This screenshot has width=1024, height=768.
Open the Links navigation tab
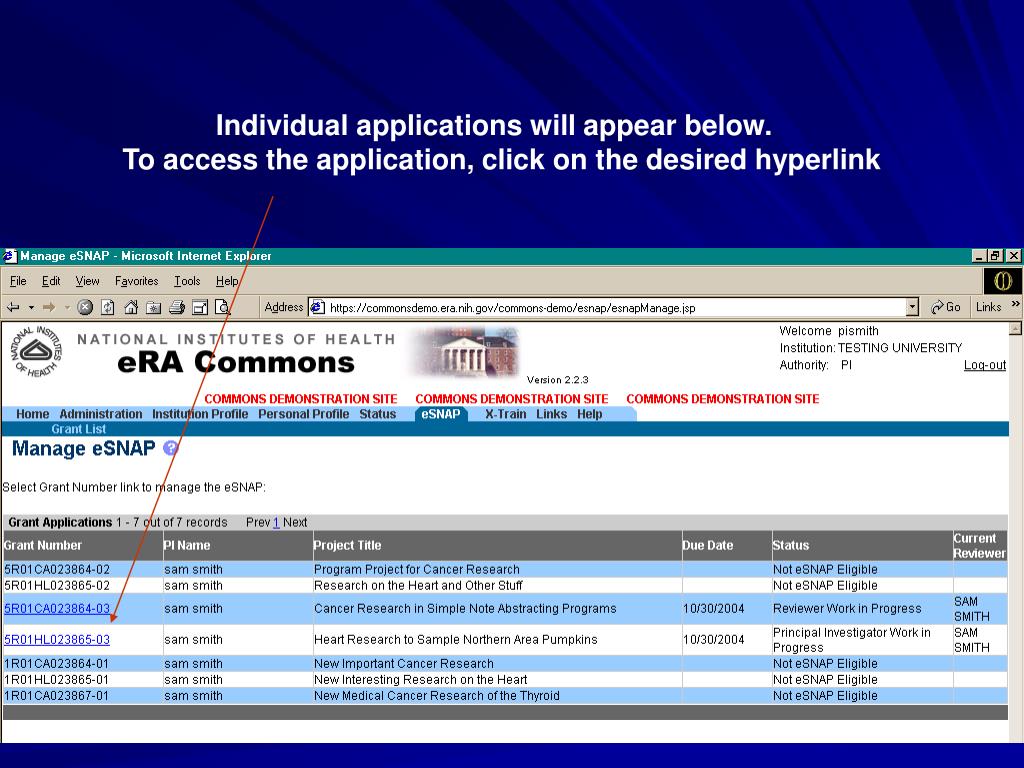click(x=552, y=414)
